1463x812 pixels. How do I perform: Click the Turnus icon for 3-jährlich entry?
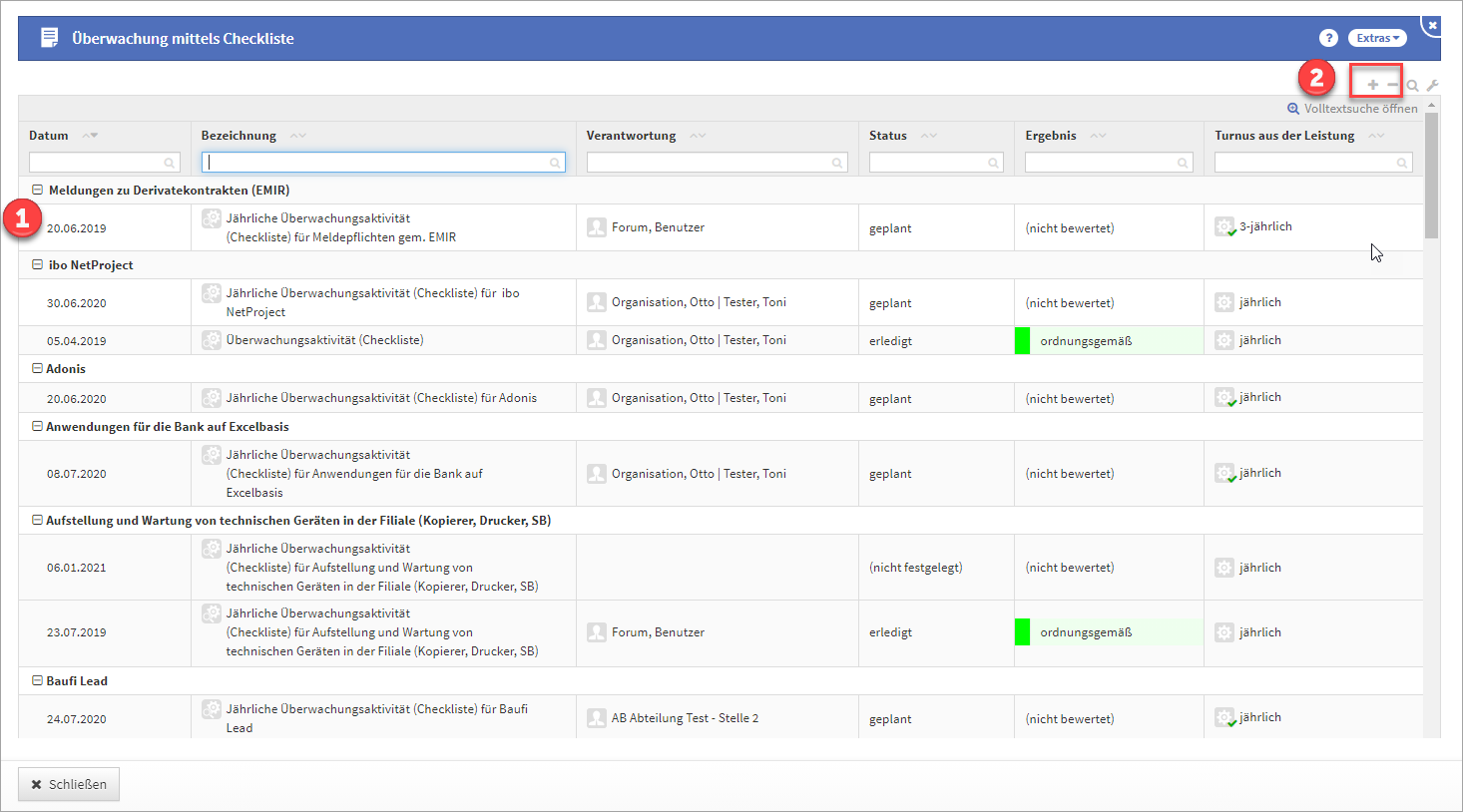1224,227
